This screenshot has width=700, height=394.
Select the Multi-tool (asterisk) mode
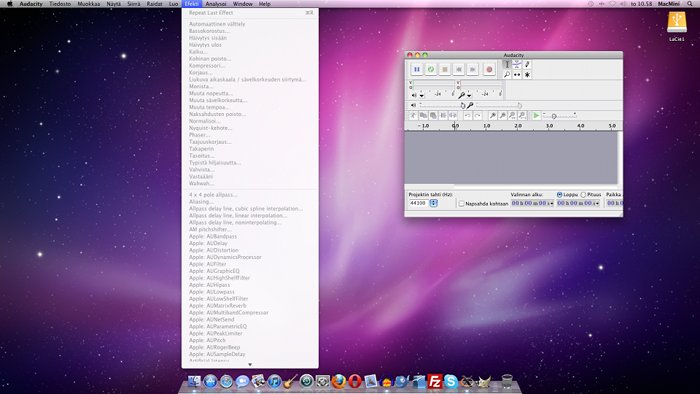point(527,75)
